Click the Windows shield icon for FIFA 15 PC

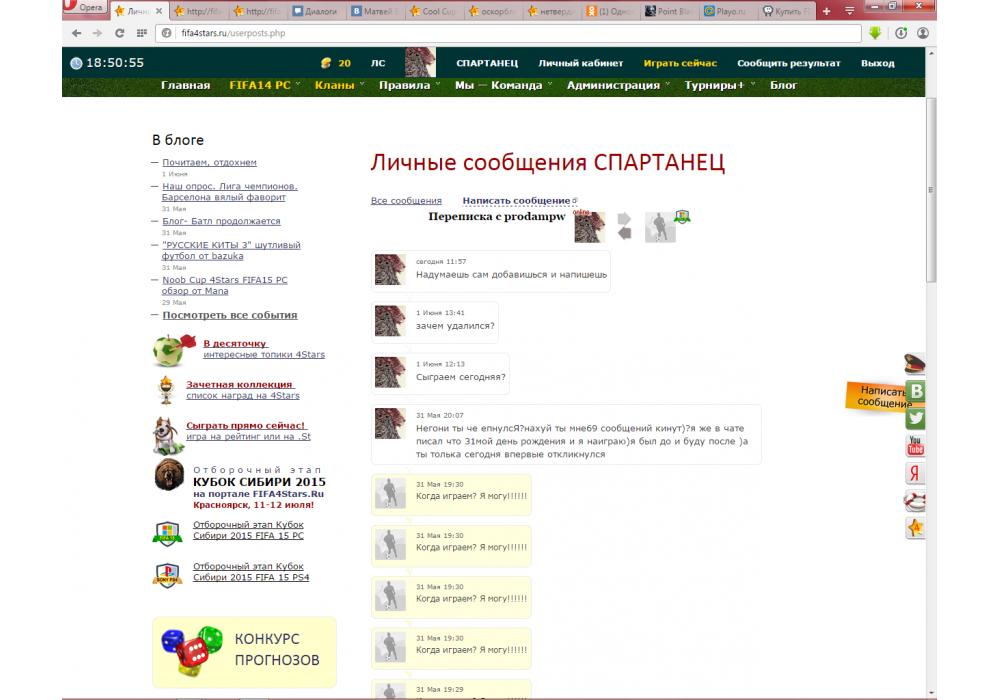(167, 534)
